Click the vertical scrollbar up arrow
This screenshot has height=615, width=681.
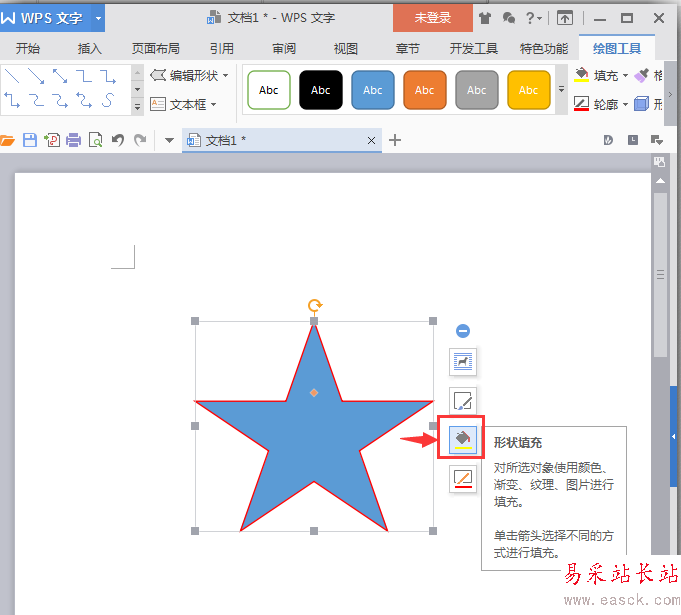(x=660, y=181)
